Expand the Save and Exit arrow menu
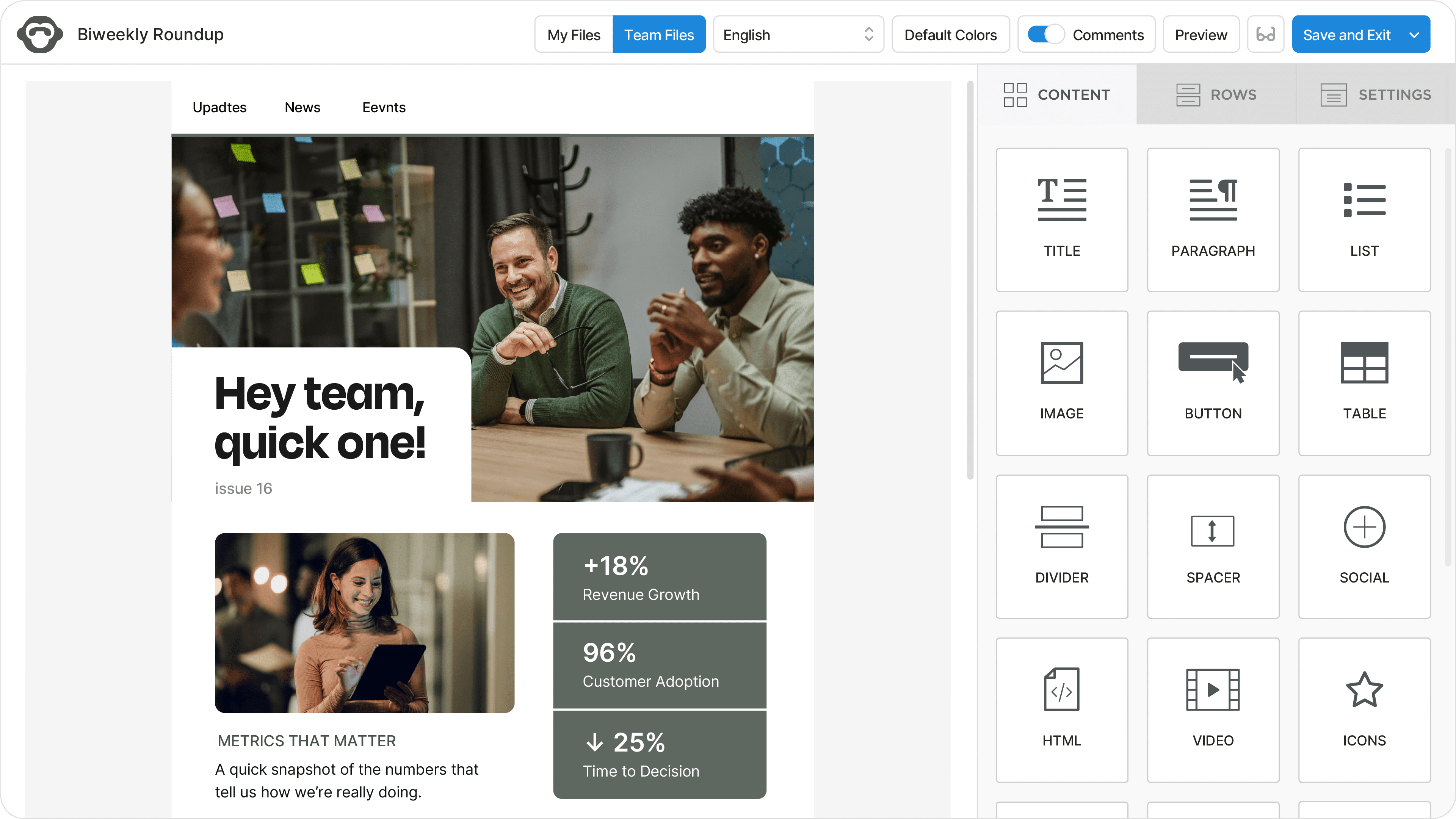 click(x=1414, y=34)
